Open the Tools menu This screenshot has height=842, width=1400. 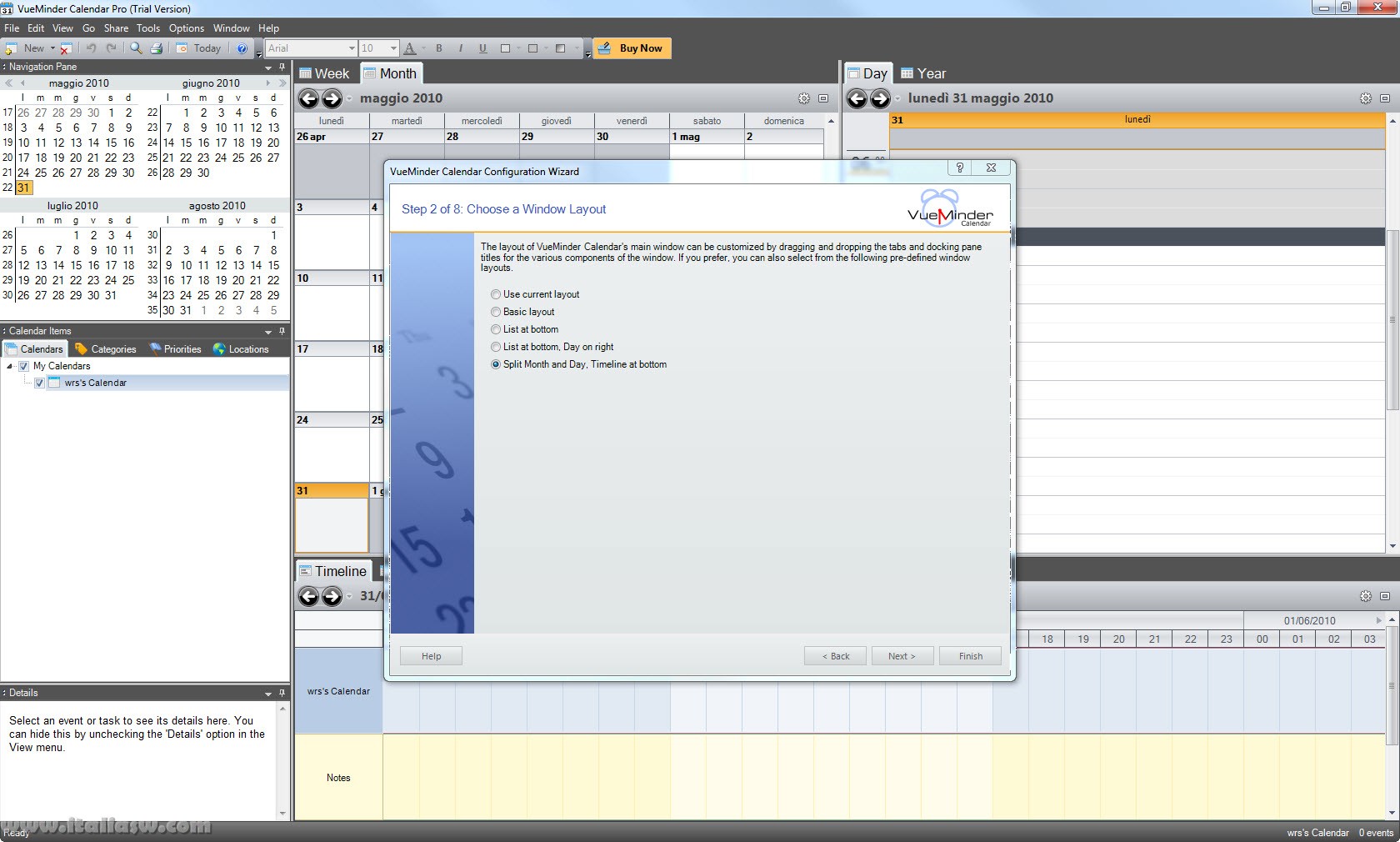[x=148, y=28]
